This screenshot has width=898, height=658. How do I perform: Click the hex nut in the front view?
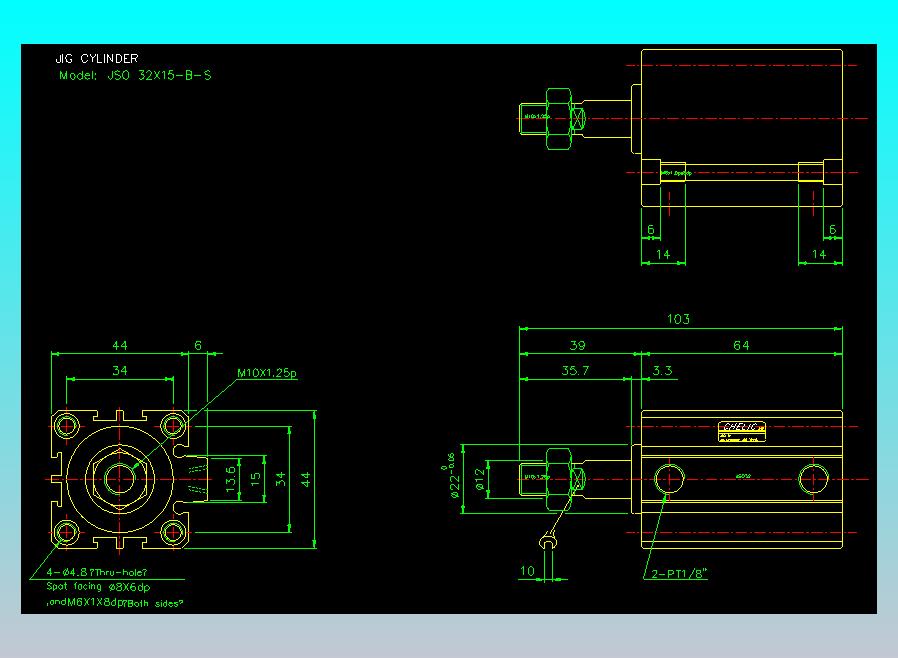click(120, 479)
